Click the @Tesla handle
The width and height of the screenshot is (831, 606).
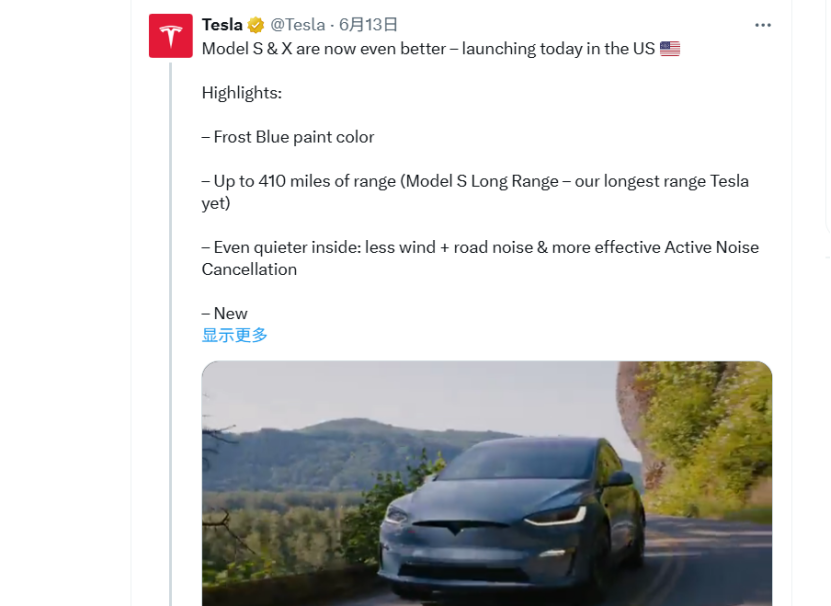[298, 25]
